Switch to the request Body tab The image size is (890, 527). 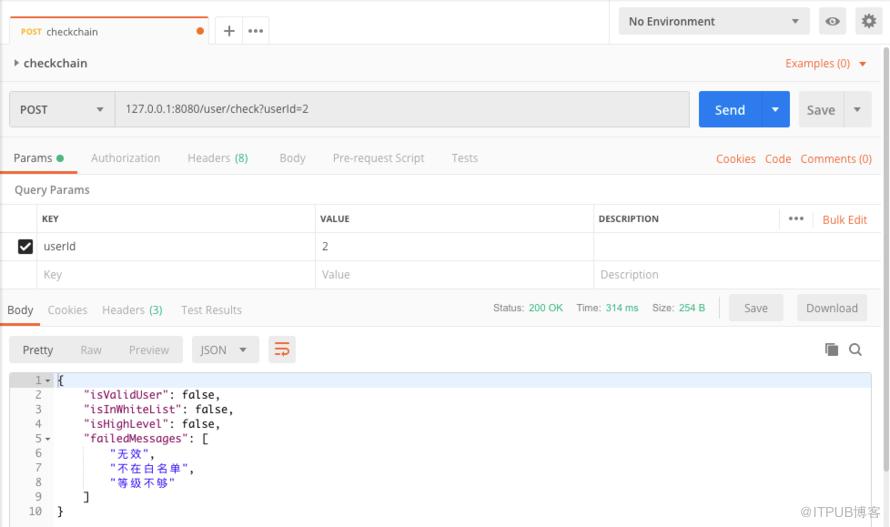(x=292, y=158)
